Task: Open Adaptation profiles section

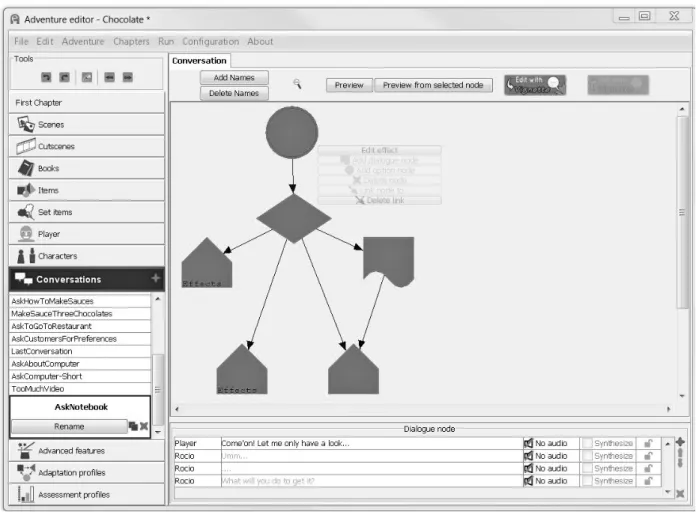Action: coord(87,472)
